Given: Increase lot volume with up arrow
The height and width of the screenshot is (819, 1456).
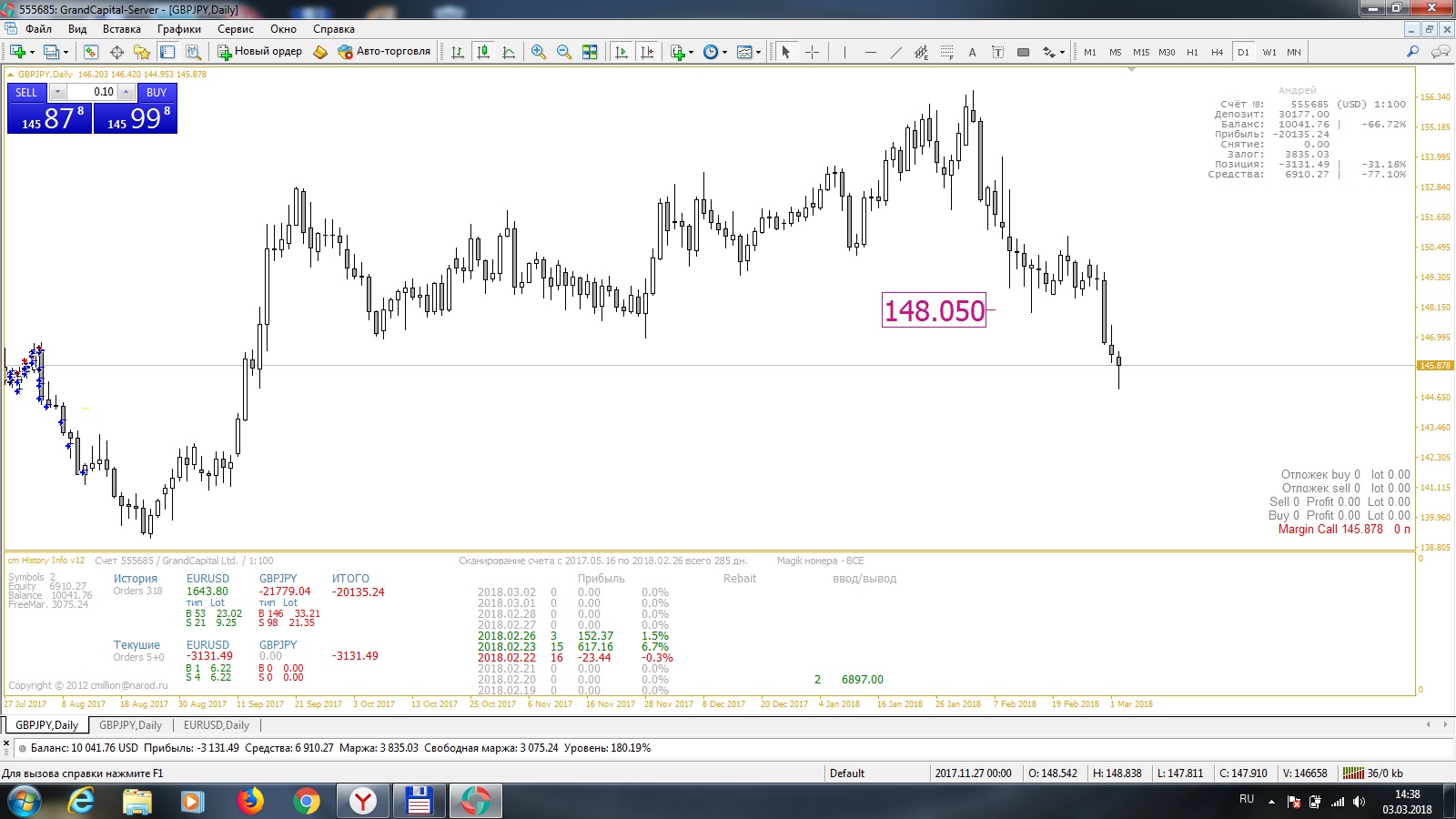Looking at the screenshot, I should 126,92.
